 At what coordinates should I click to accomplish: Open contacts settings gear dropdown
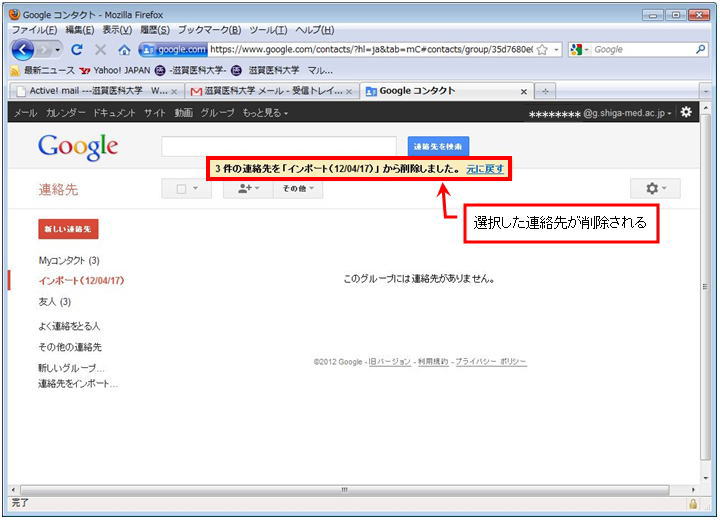(x=655, y=188)
